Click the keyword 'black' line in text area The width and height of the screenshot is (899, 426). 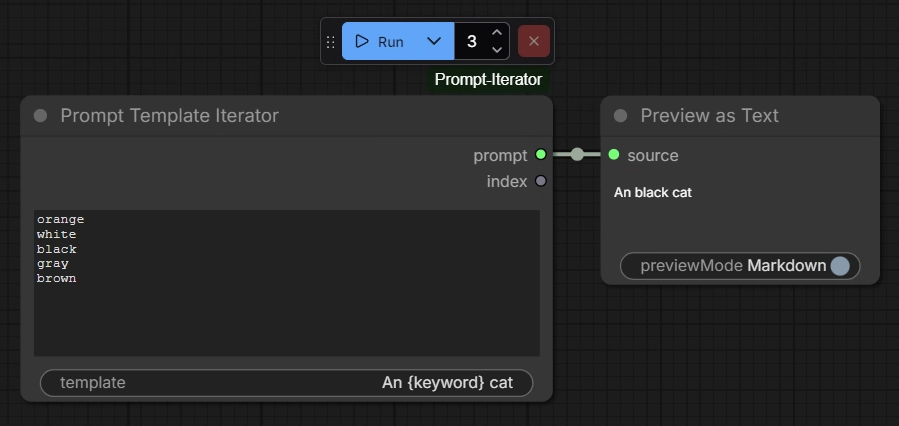pyautogui.click(x=56, y=249)
